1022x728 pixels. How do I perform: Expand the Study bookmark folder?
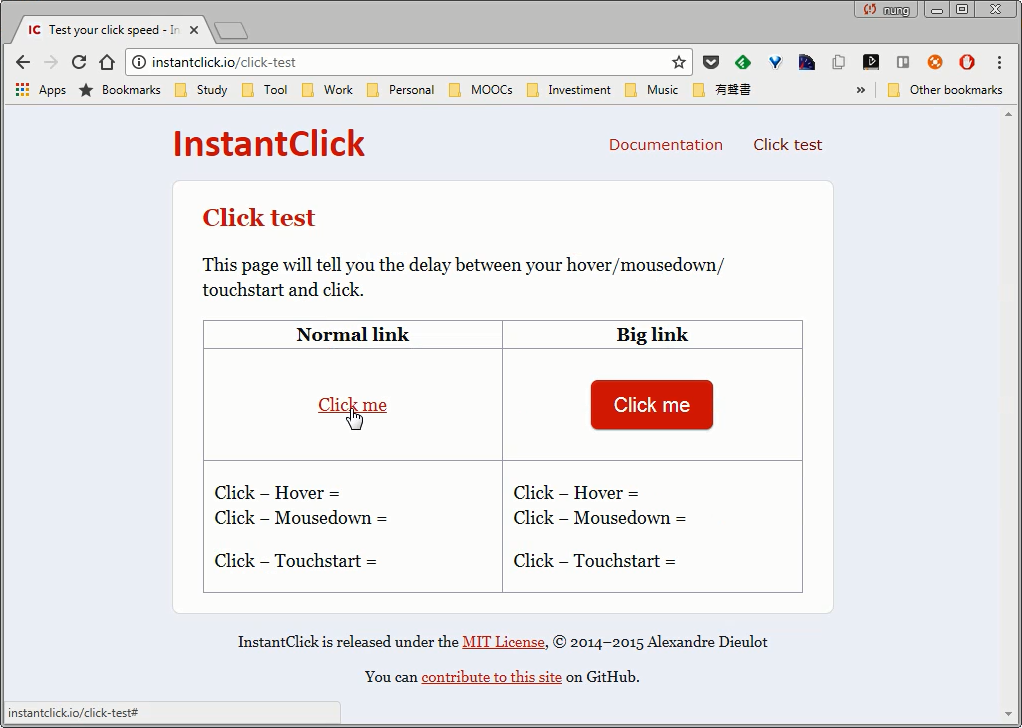coord(201,90)
